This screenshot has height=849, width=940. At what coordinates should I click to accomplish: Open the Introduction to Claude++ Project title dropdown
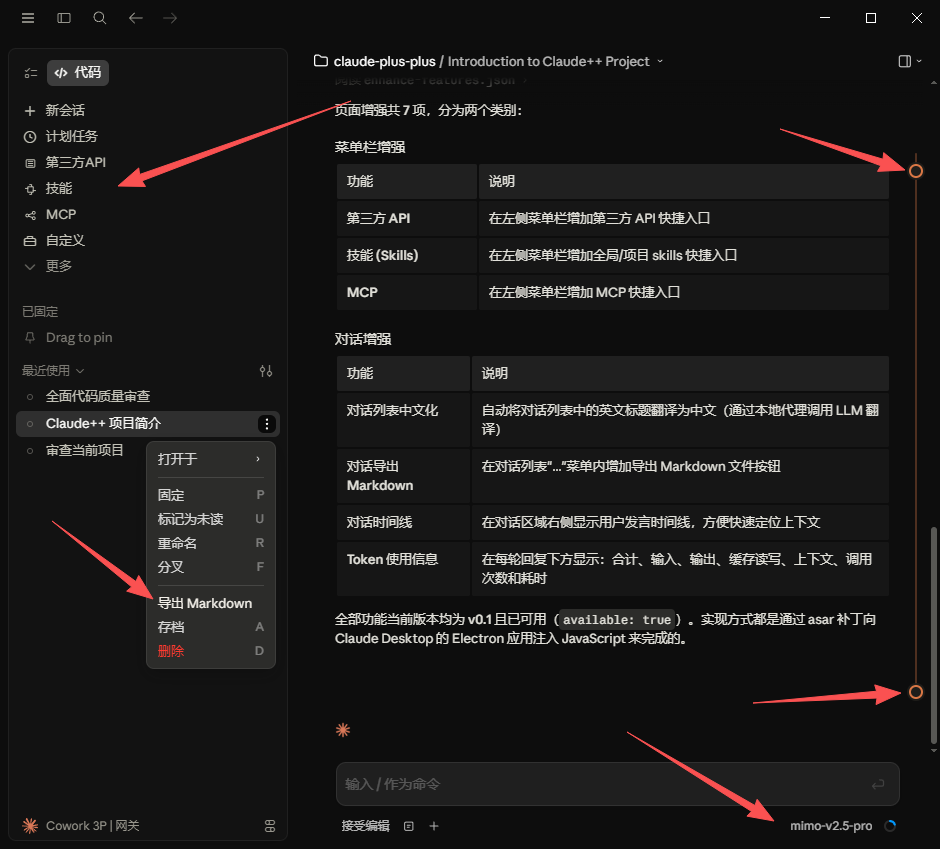coord(555,62)
